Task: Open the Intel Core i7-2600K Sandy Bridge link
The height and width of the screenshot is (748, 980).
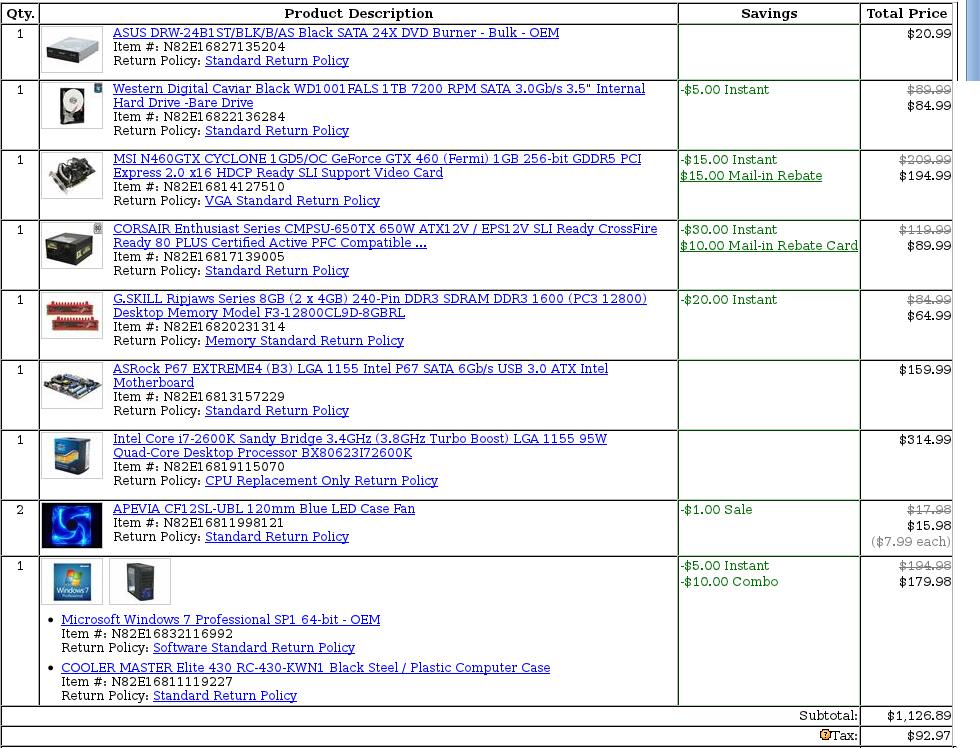Action: pos(360,446)
